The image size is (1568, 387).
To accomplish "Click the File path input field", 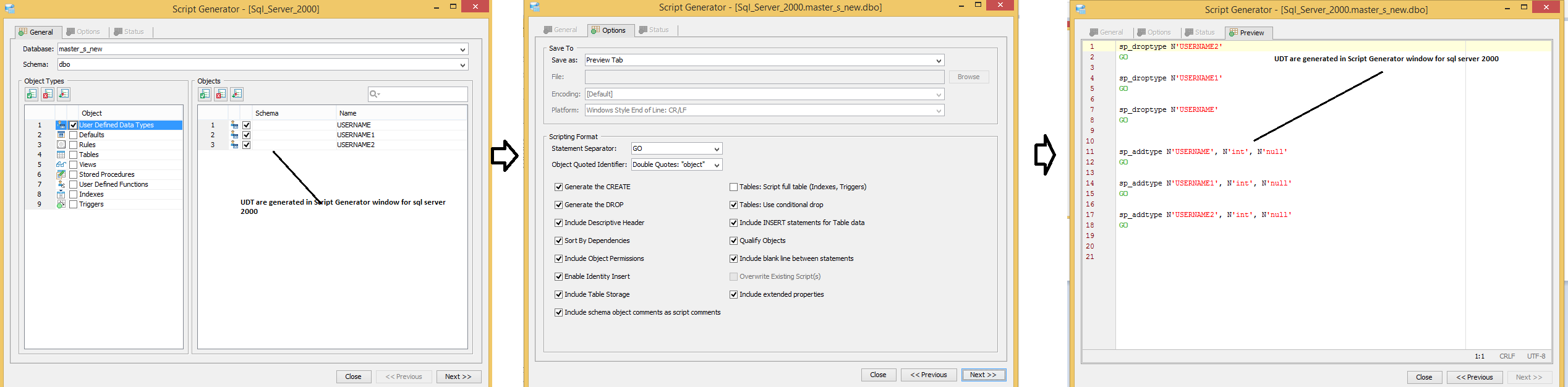I will click(x=765, y=77).
